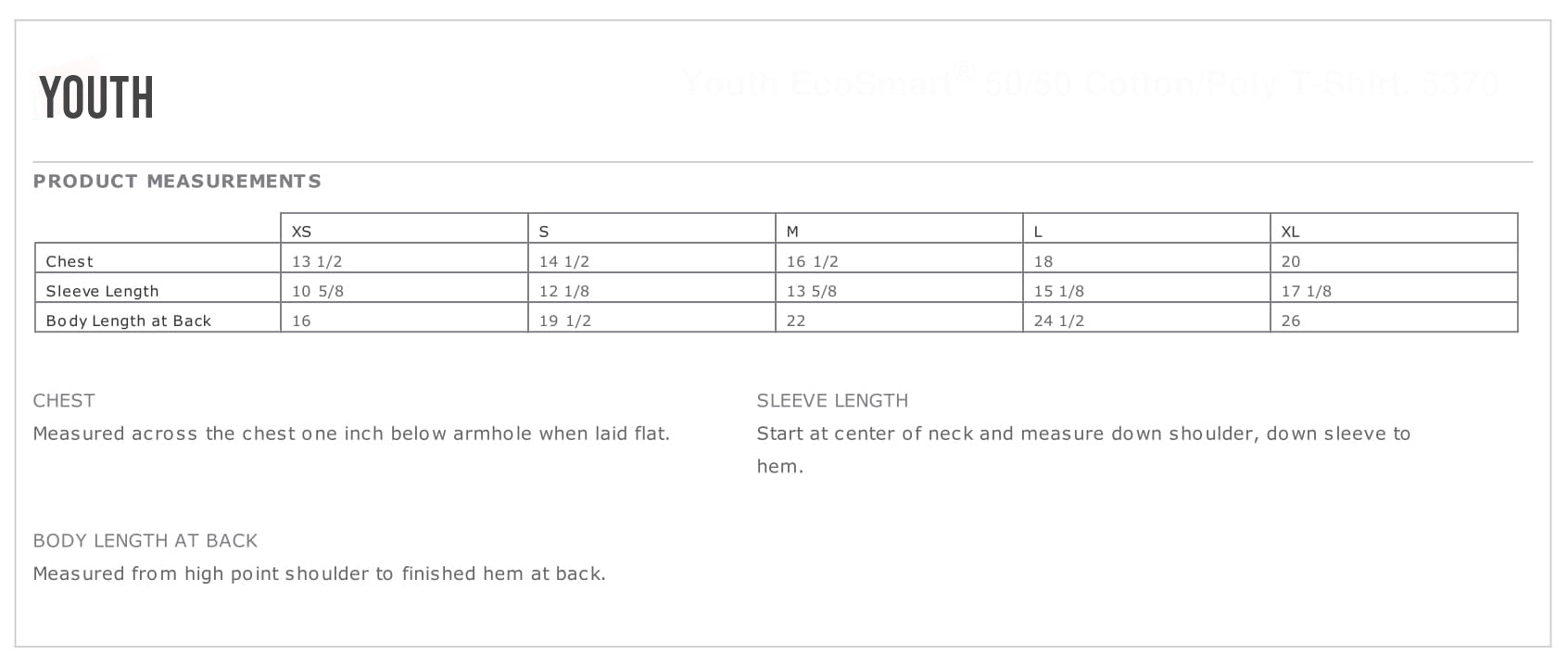Click the PRODUCT MEASUREMENTS section title
This screenshot has height=667, width=1568.
coord(177,182)
